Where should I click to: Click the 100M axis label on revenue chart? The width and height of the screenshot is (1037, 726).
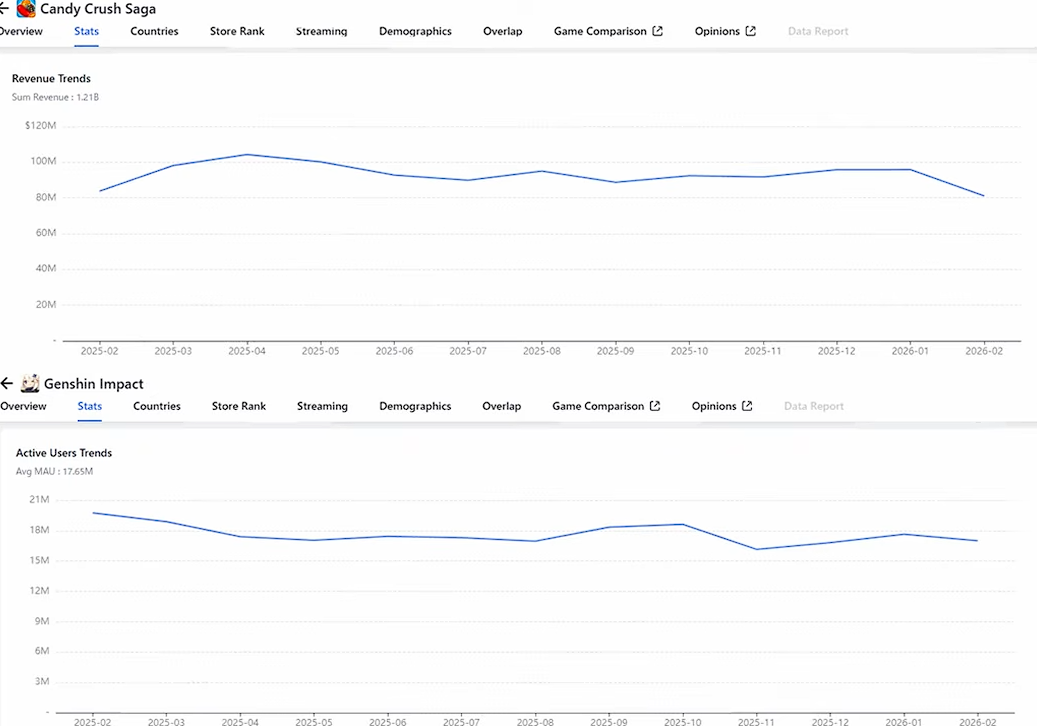[x=43, y=161]
